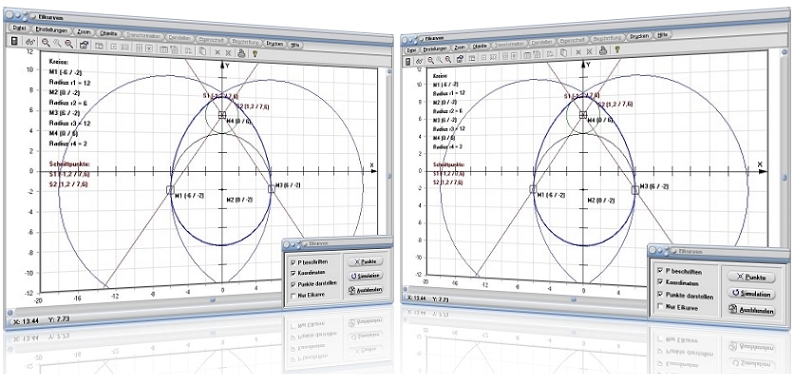The image size is (794, 374).
Task: Select point marker M1 in left window graph
Action: pyautogui.click(x=170, y=190)
